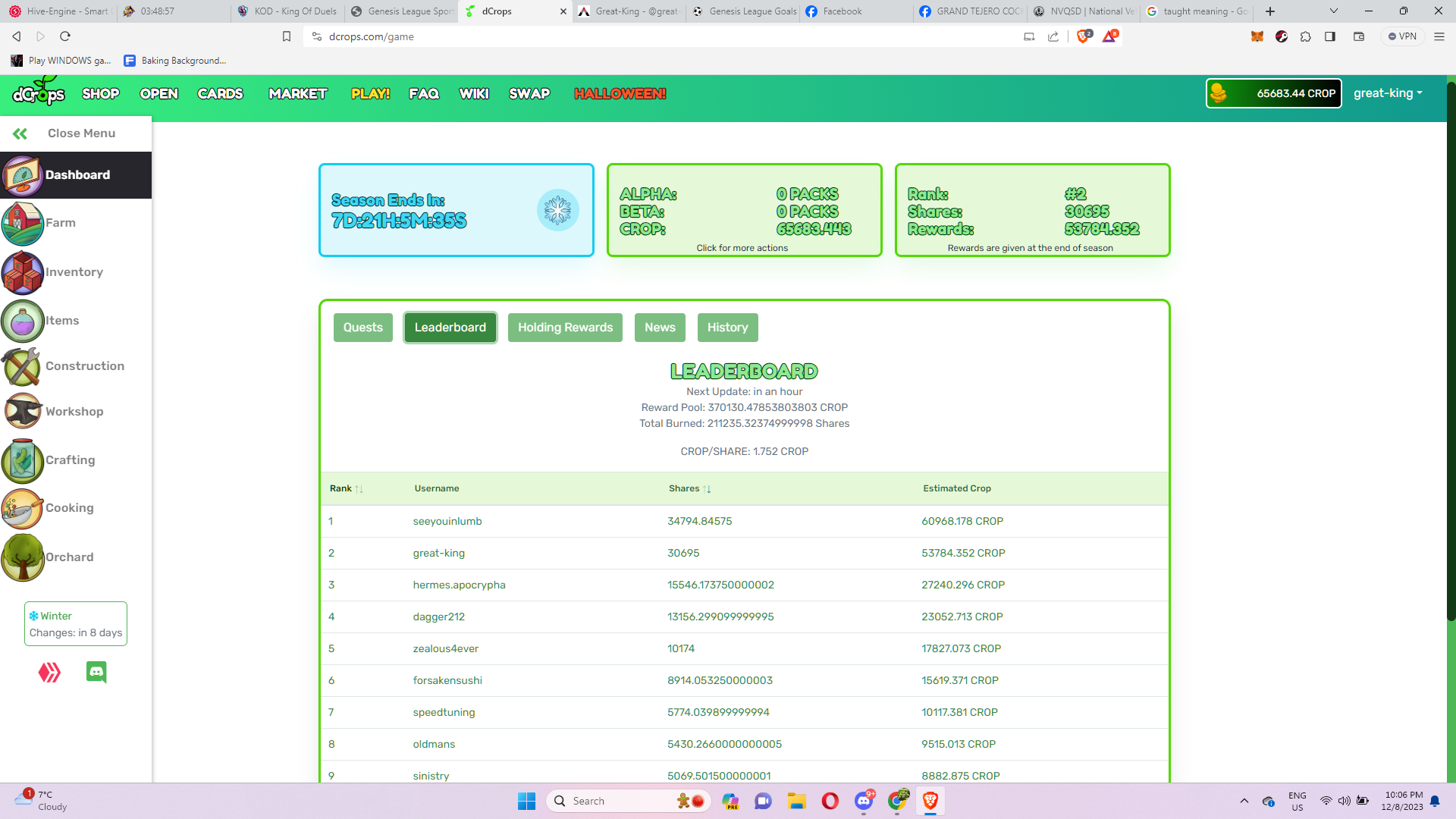Open MARKET in top navigation
1456x819 pixels.
pyautogui.click(x=298, y=94)
